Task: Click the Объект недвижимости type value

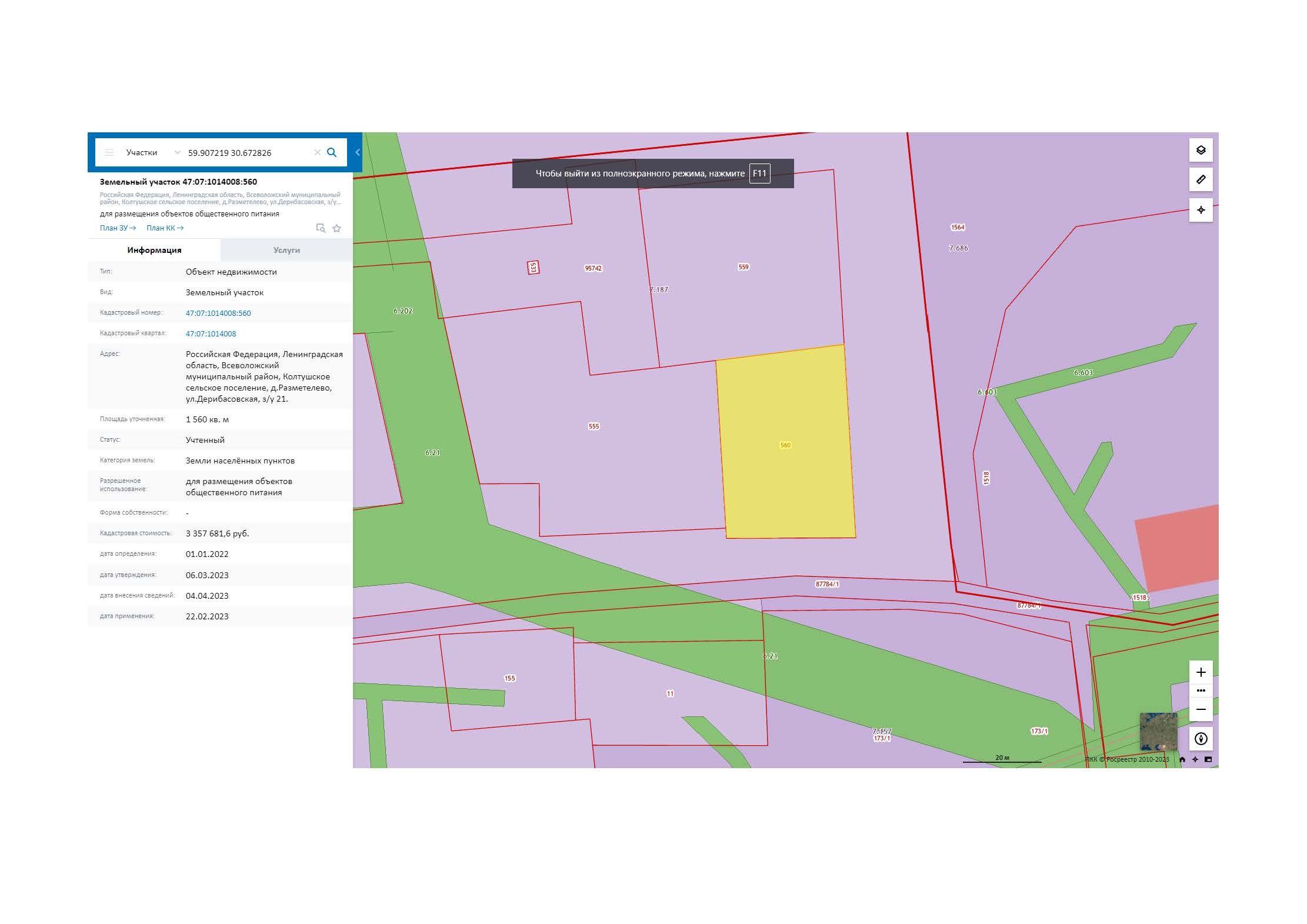Action: pos(231,272)
